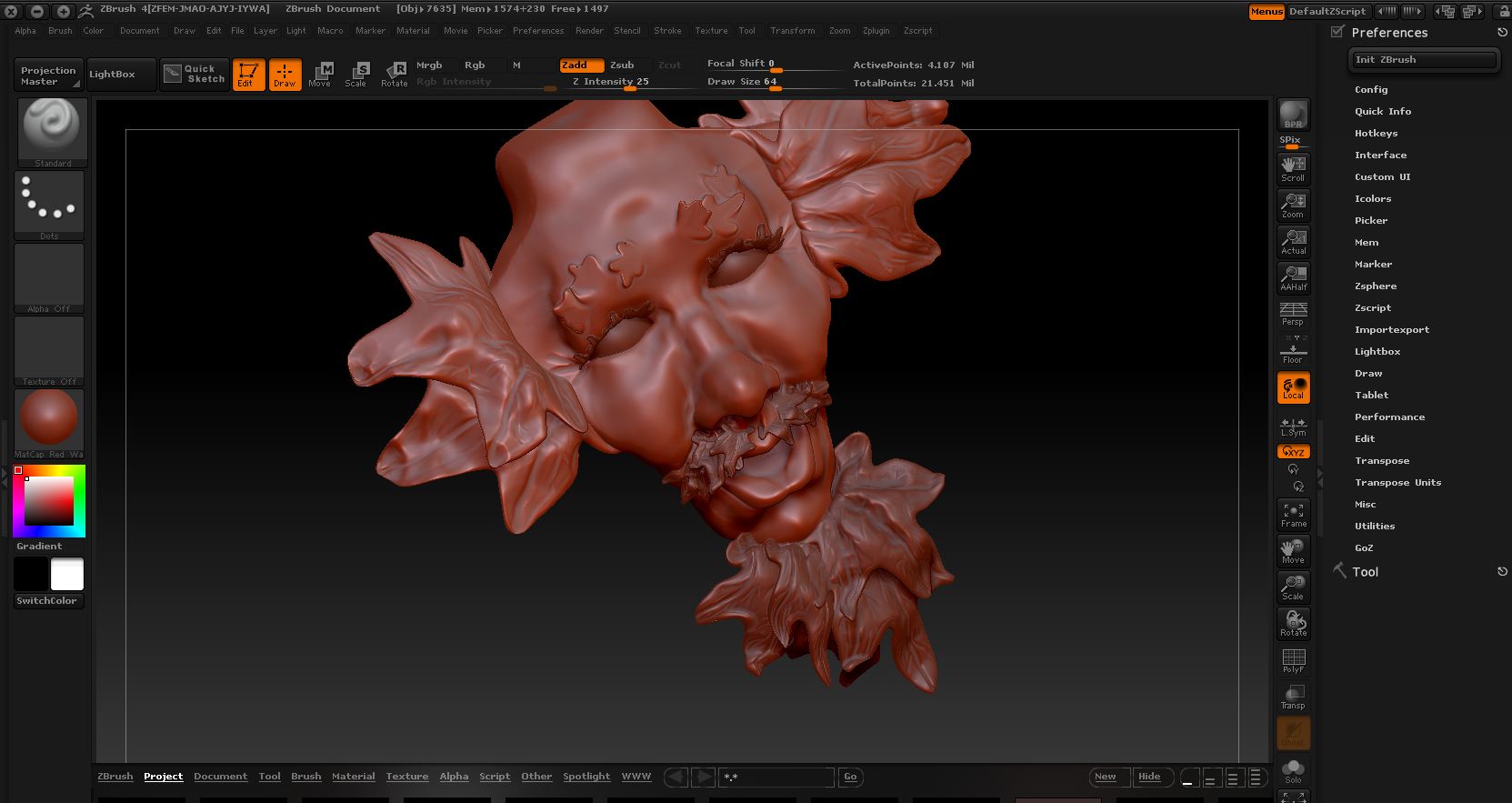The height and width of the screenshot is (803, 1512).
Task: Expand the Tool palette
Action: [1365, 572]
